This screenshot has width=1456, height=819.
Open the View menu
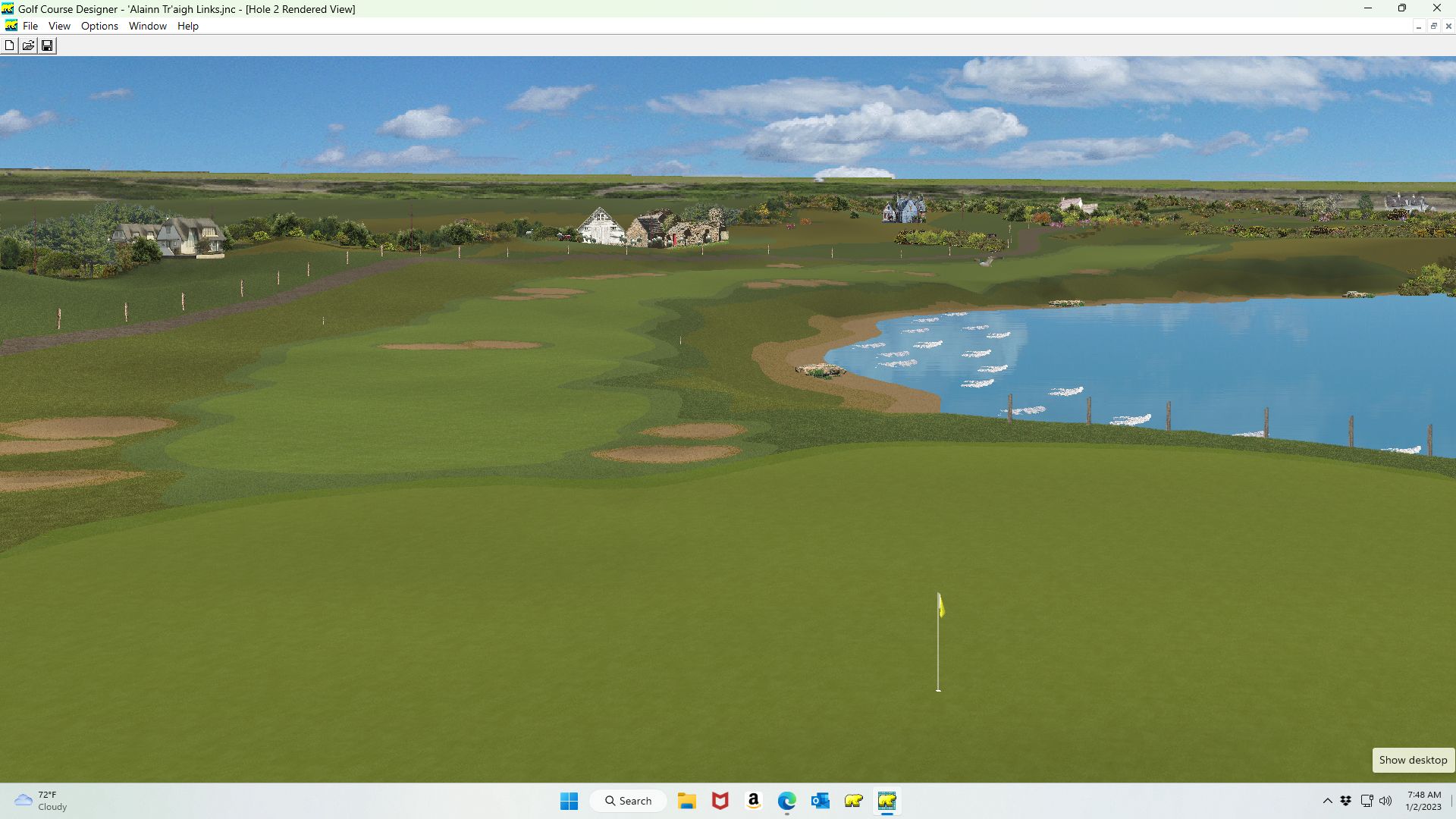pos(59,26)
